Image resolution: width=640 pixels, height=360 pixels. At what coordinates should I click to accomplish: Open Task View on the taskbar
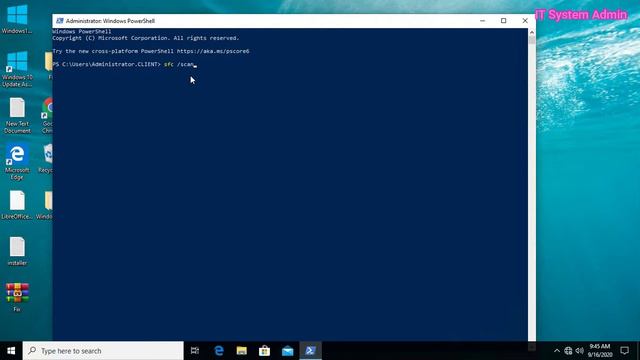(195, 351)
